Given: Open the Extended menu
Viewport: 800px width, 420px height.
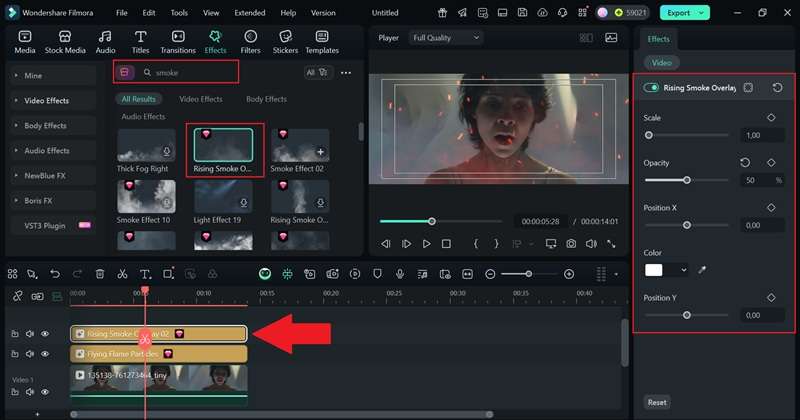Looking at the screenshot, I should 249,13.
